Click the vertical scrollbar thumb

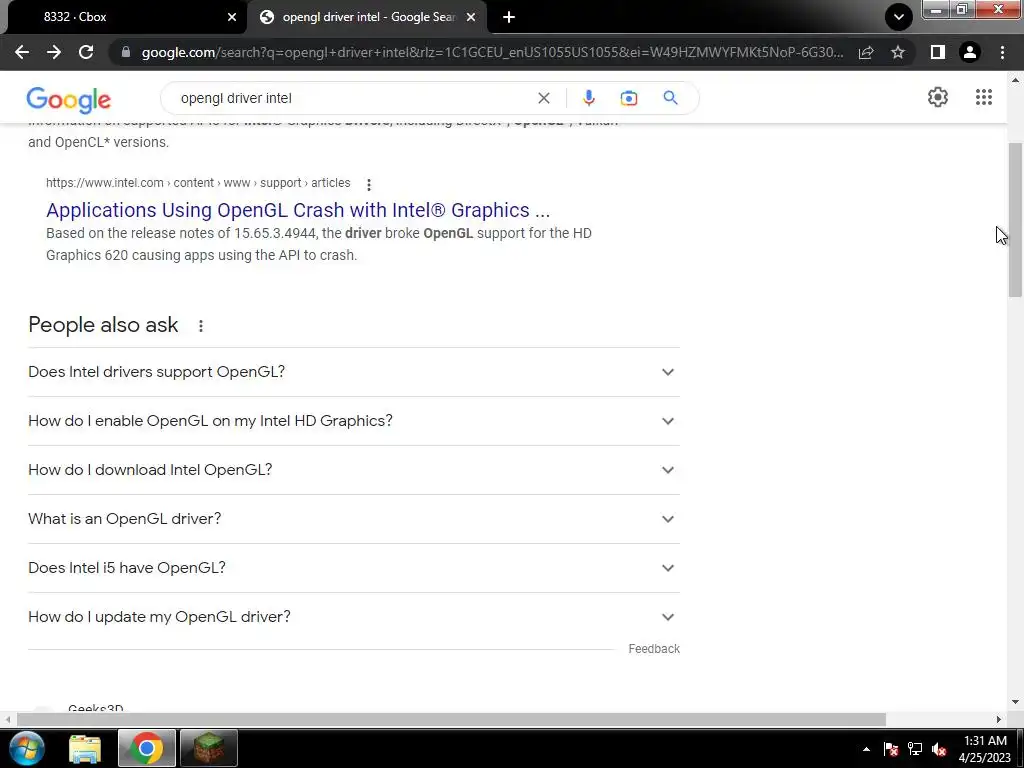click(1015, 219)
